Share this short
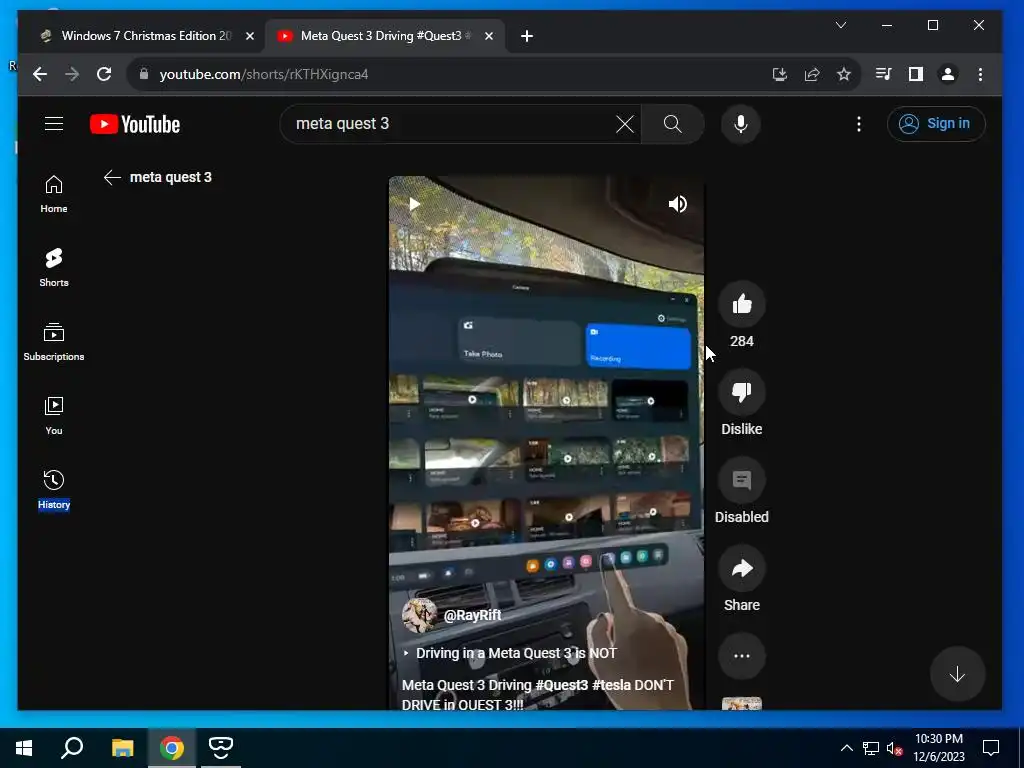1024x768 pixels. pos(741,569)
